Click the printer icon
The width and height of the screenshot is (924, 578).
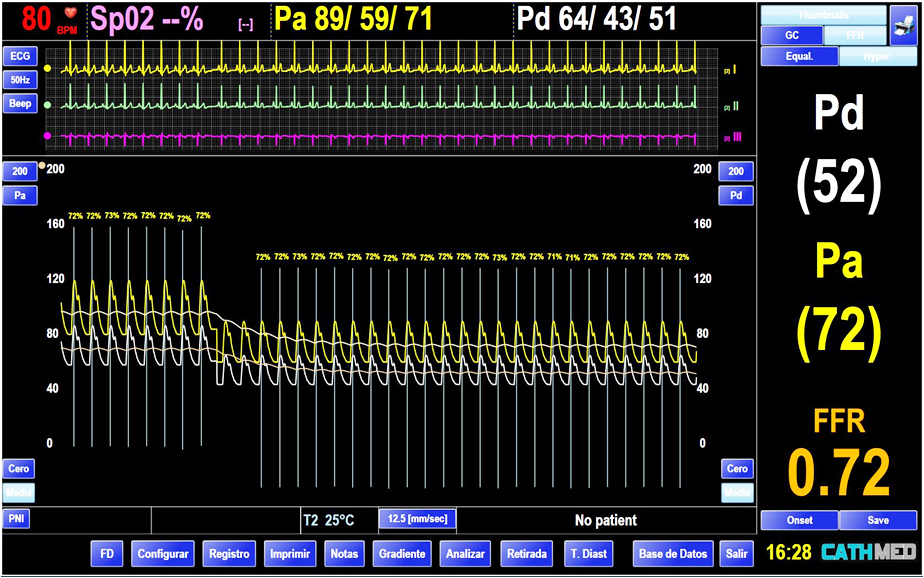(903, 25)
